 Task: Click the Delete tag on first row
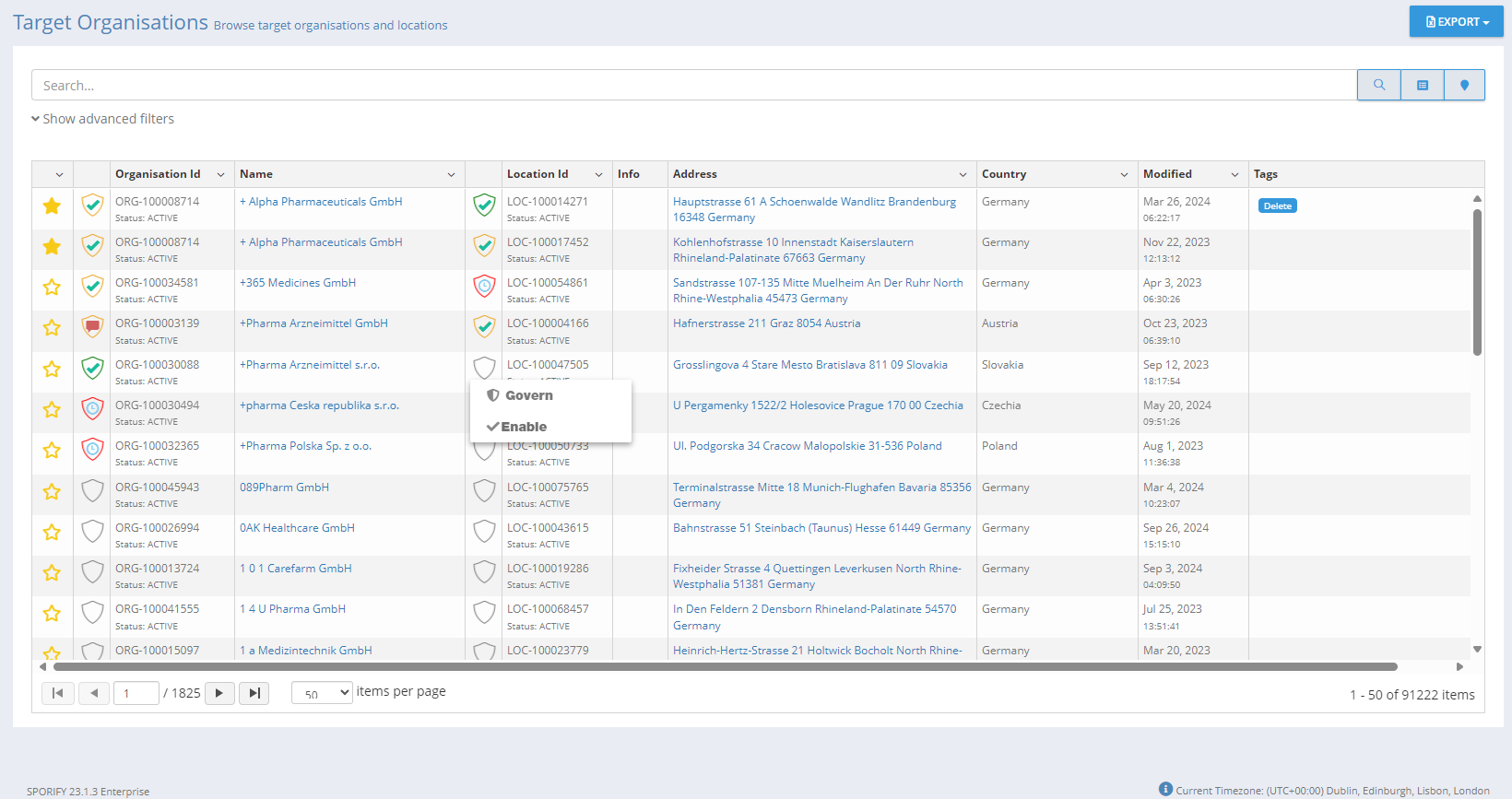tap(1277, 206)
